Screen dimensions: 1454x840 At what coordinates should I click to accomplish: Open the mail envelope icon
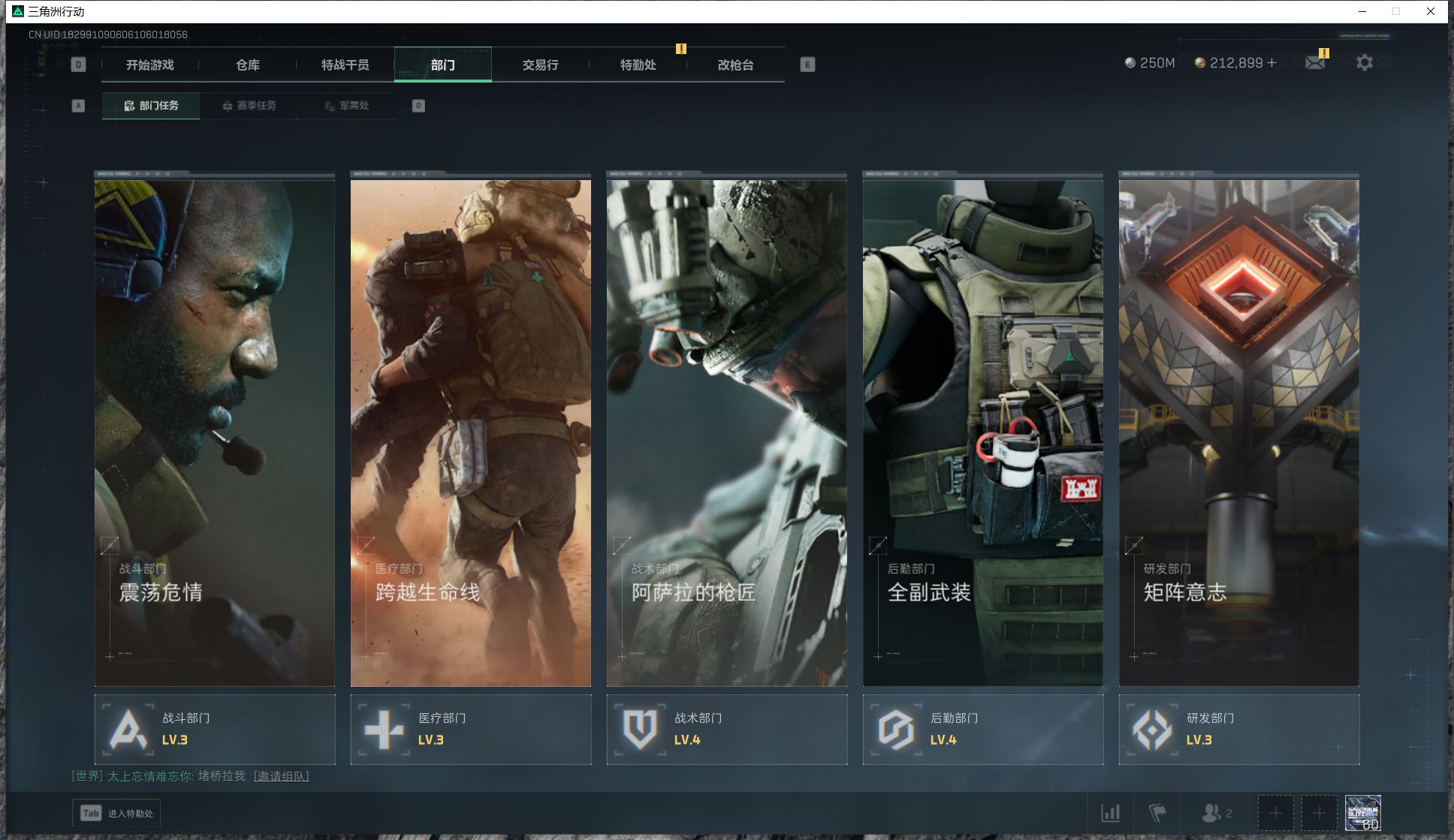point(1314,63)
